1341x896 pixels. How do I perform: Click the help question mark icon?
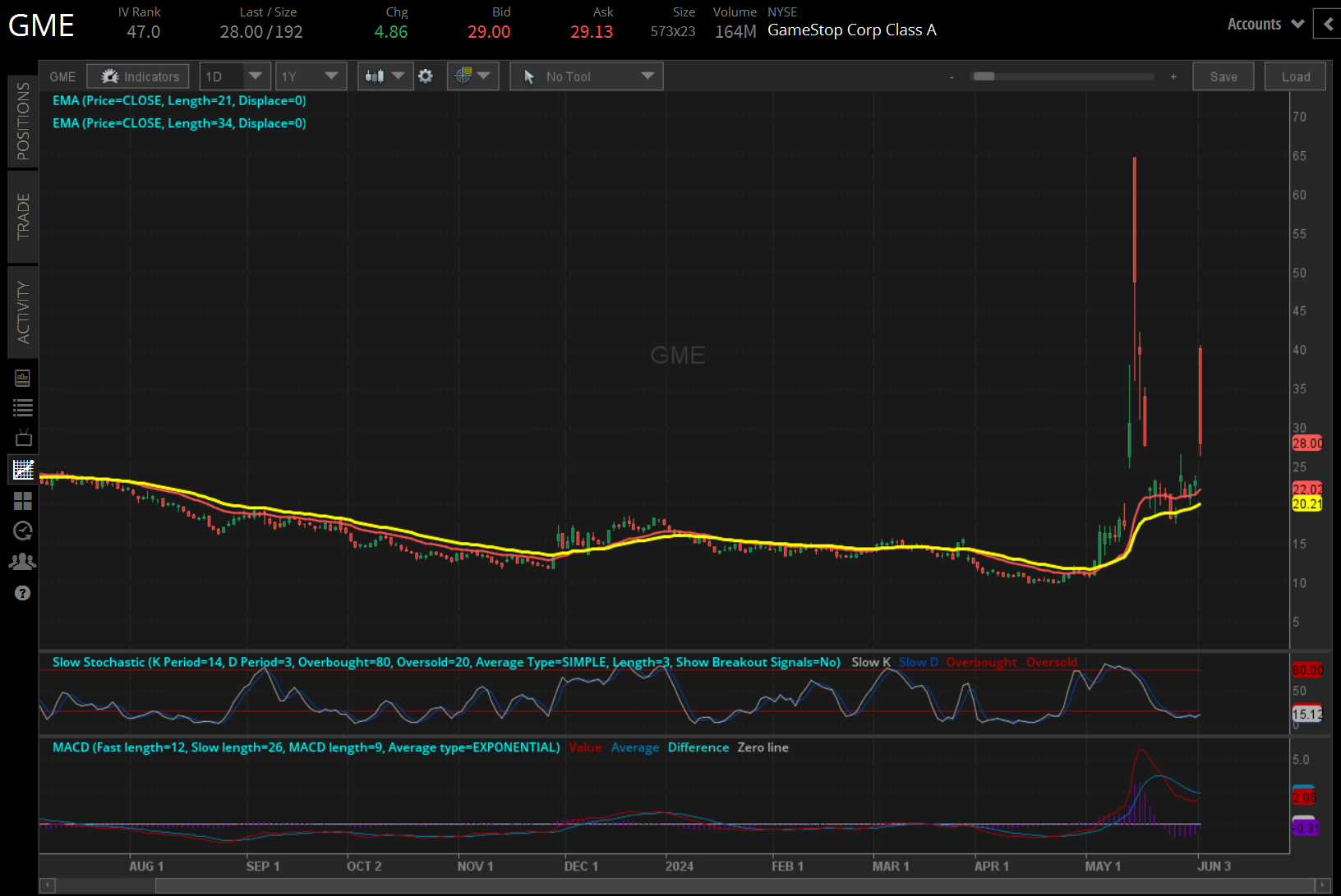[22, 592]
